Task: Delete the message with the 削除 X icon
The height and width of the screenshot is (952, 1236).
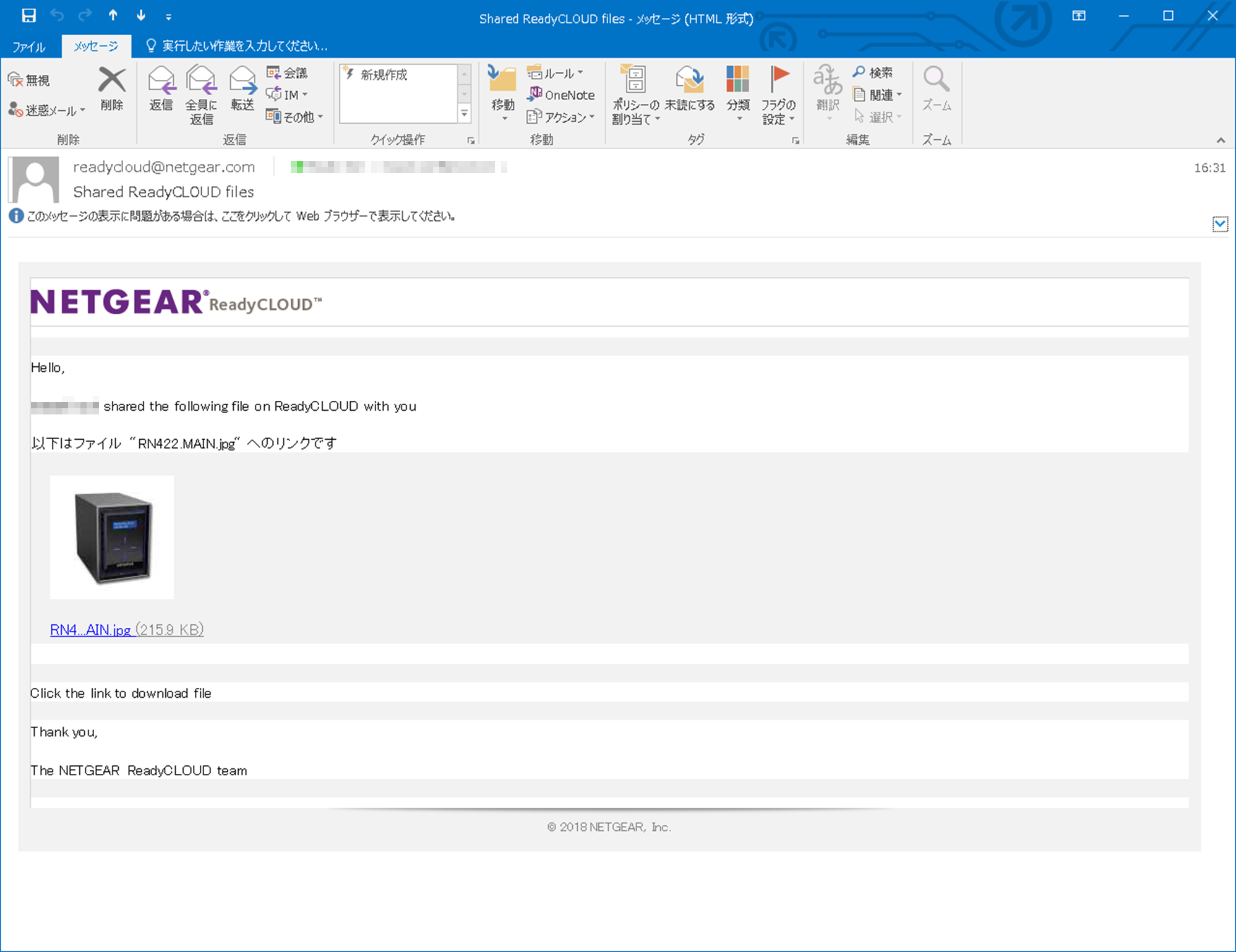Action: [x=112, y=89]
